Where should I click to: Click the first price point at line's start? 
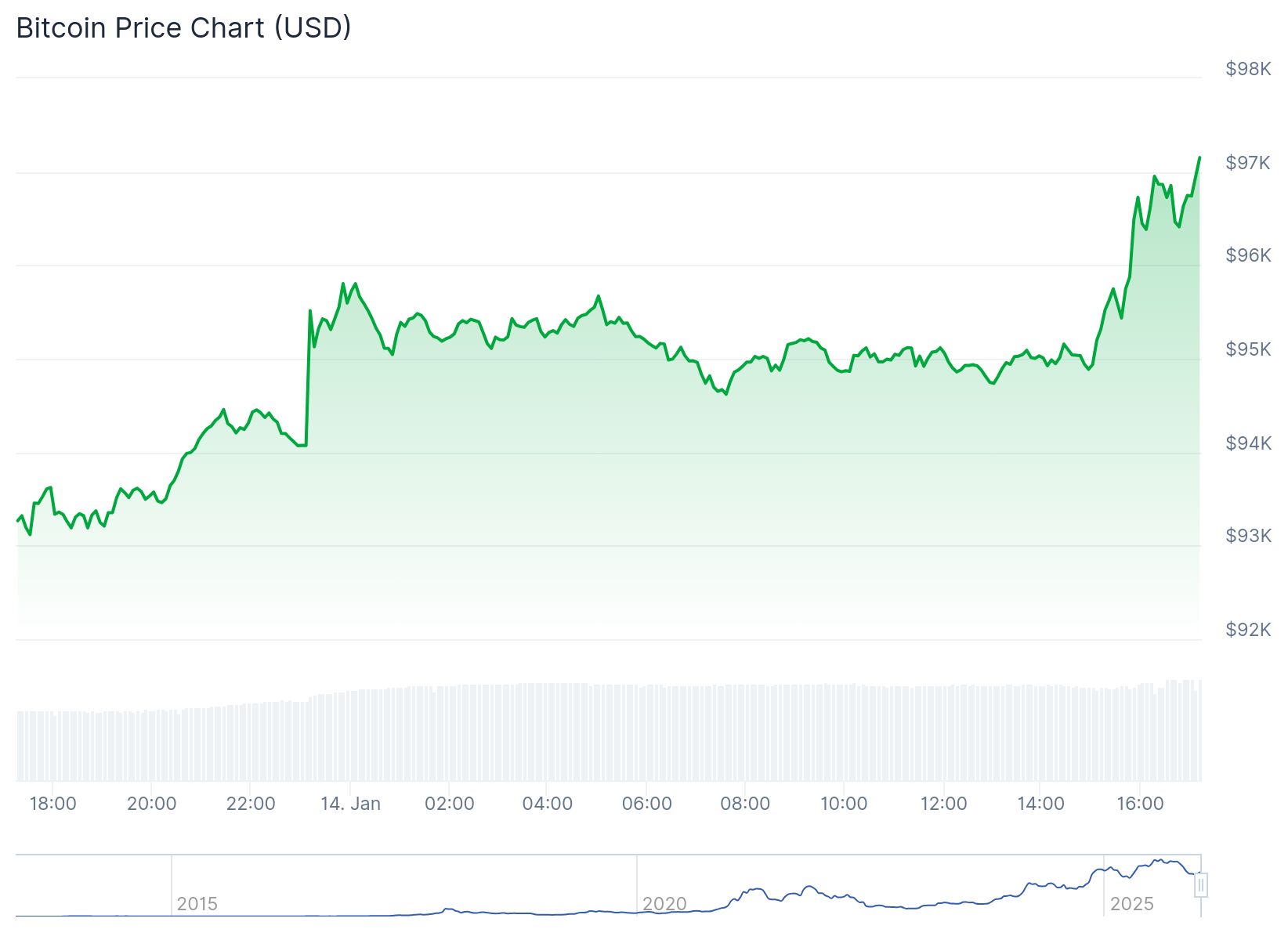coord(17,521)
